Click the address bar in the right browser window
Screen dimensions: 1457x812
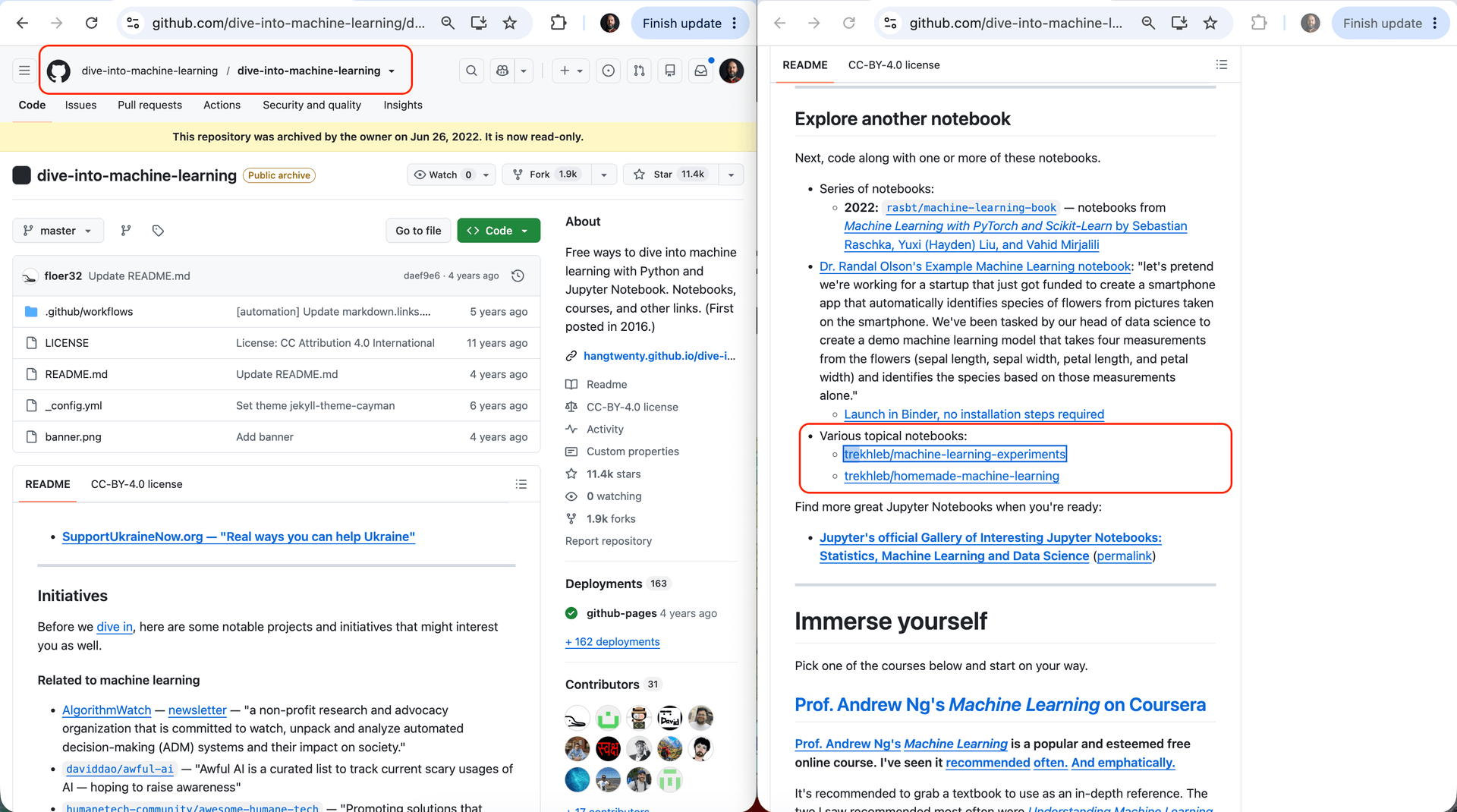(1015, 23)
